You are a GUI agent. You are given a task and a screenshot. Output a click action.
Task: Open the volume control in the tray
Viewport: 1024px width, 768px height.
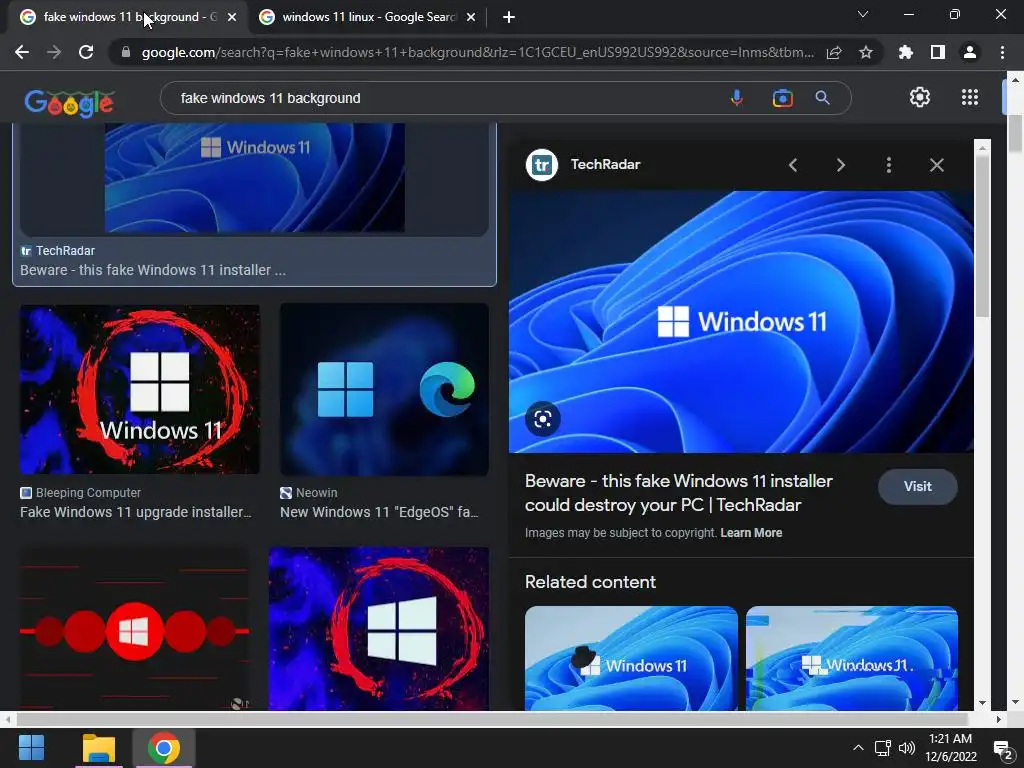click(907, 748)
